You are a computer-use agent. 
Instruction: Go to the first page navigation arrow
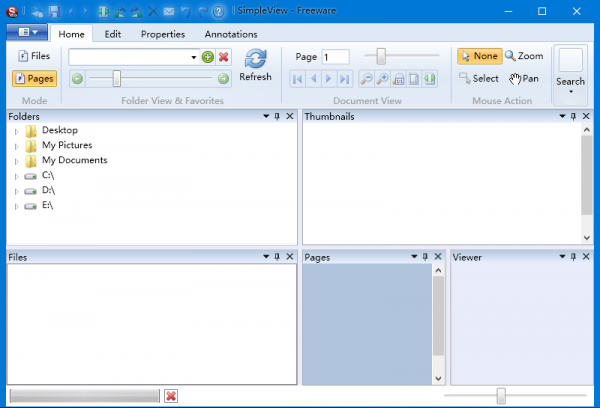[297, 78]
